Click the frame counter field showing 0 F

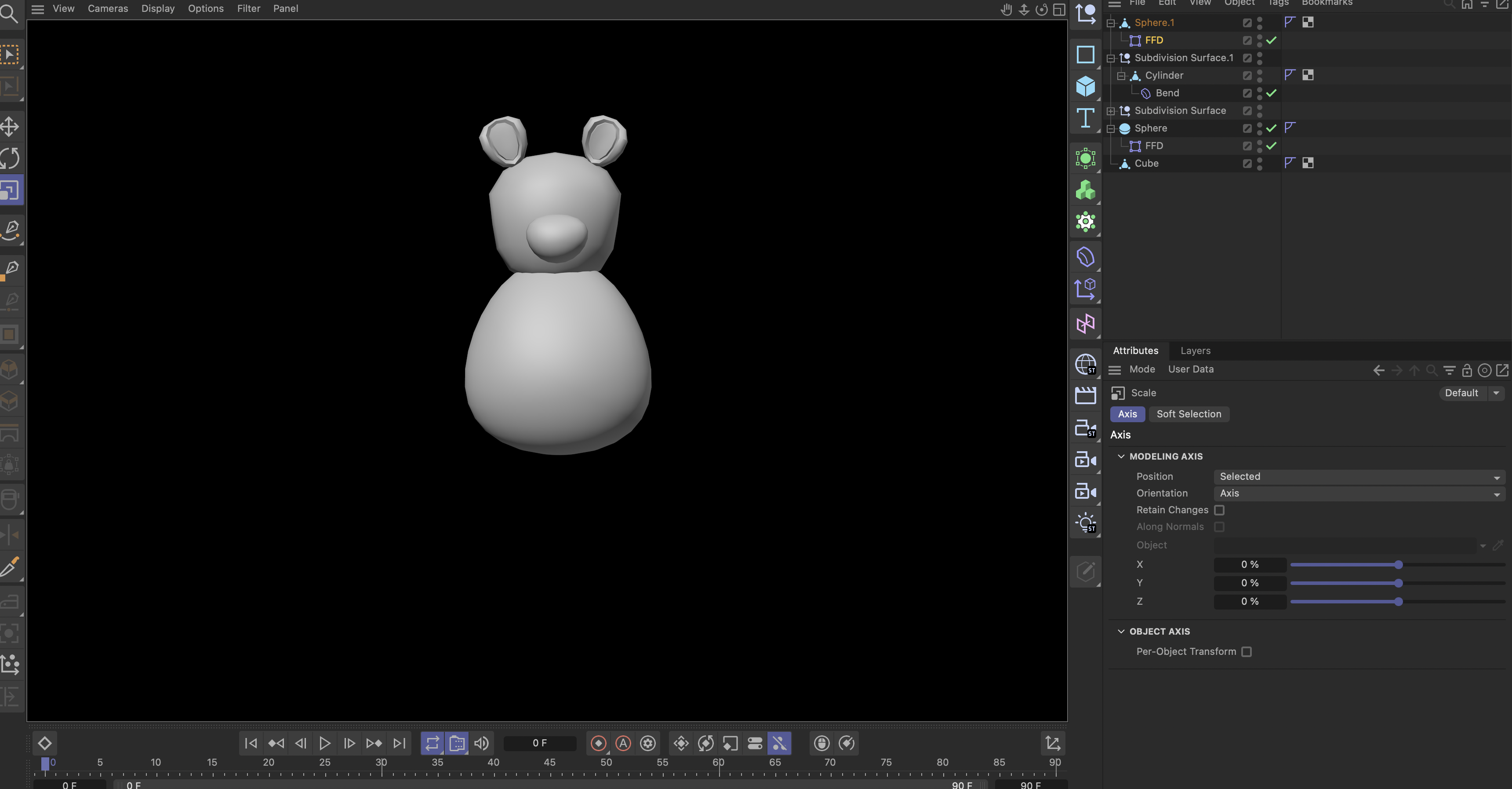click(x=539, y=742)
